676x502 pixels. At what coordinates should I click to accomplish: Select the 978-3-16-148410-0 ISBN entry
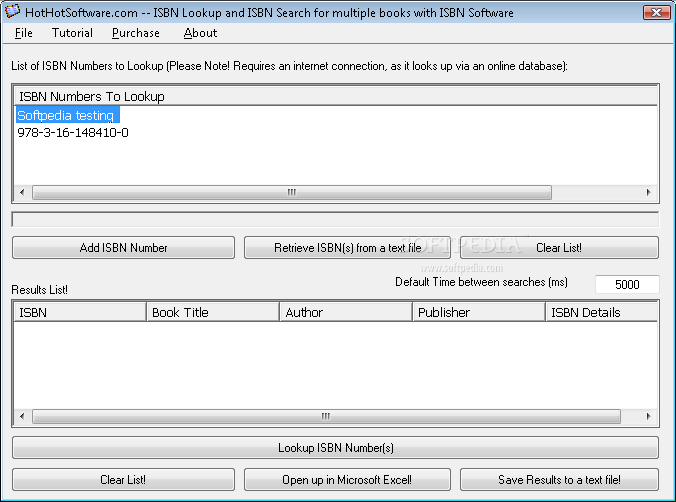[73, 132]
